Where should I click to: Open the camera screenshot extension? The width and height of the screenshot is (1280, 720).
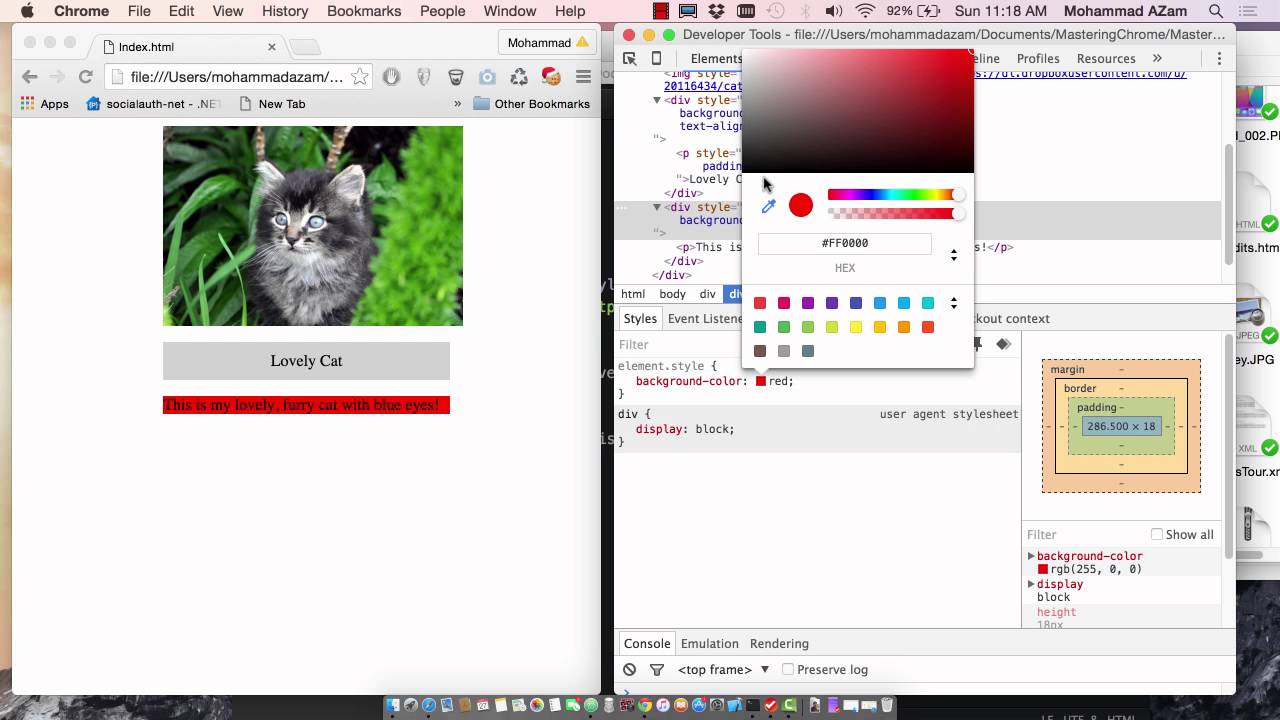(x=487, y=77)
